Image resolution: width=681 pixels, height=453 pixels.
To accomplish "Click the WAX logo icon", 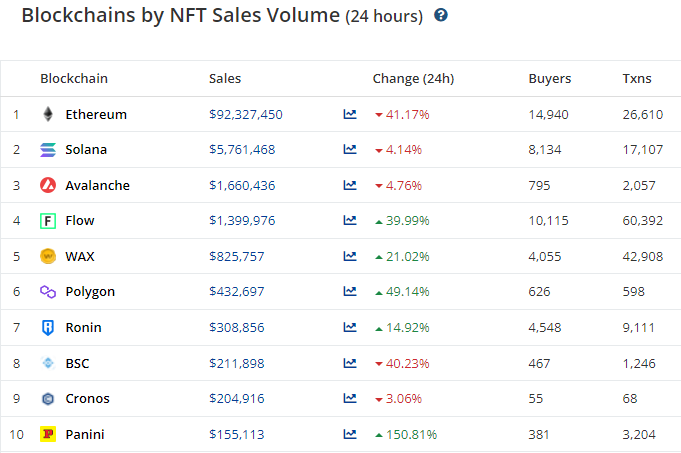I will [x=48, y=256].
